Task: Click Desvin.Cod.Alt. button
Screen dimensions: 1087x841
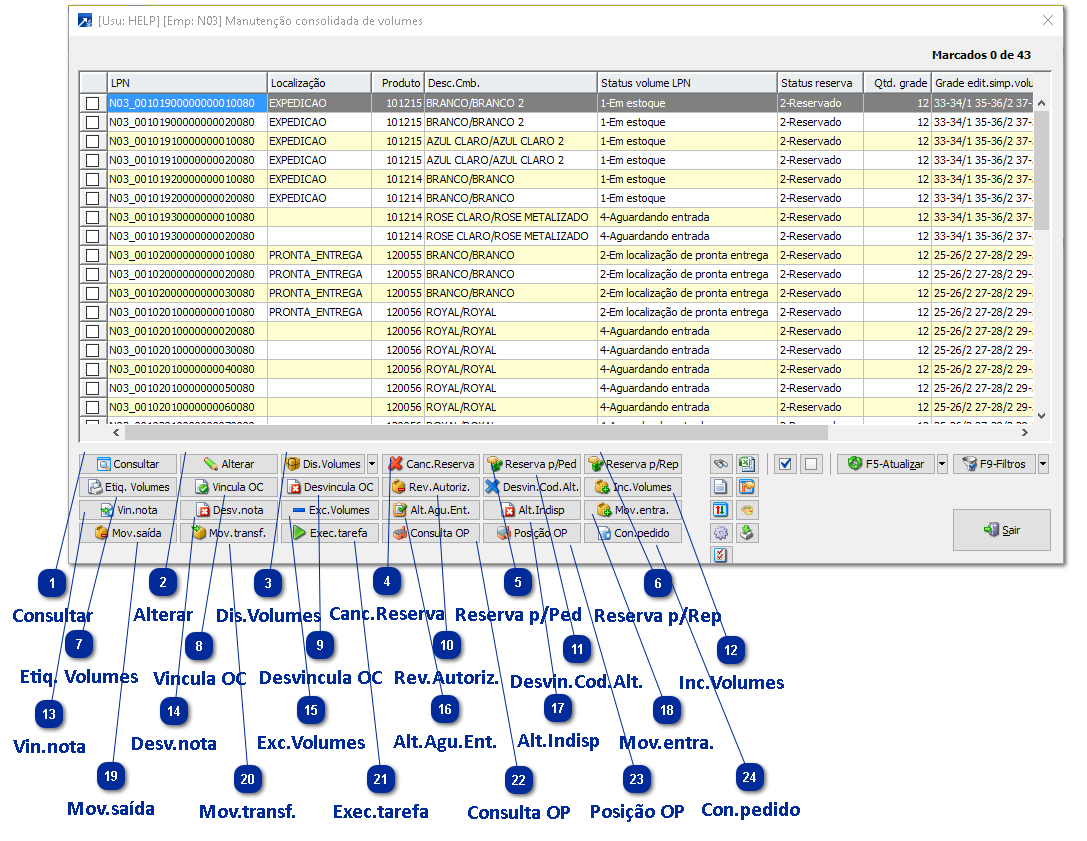Action: (x=532, y=487)
